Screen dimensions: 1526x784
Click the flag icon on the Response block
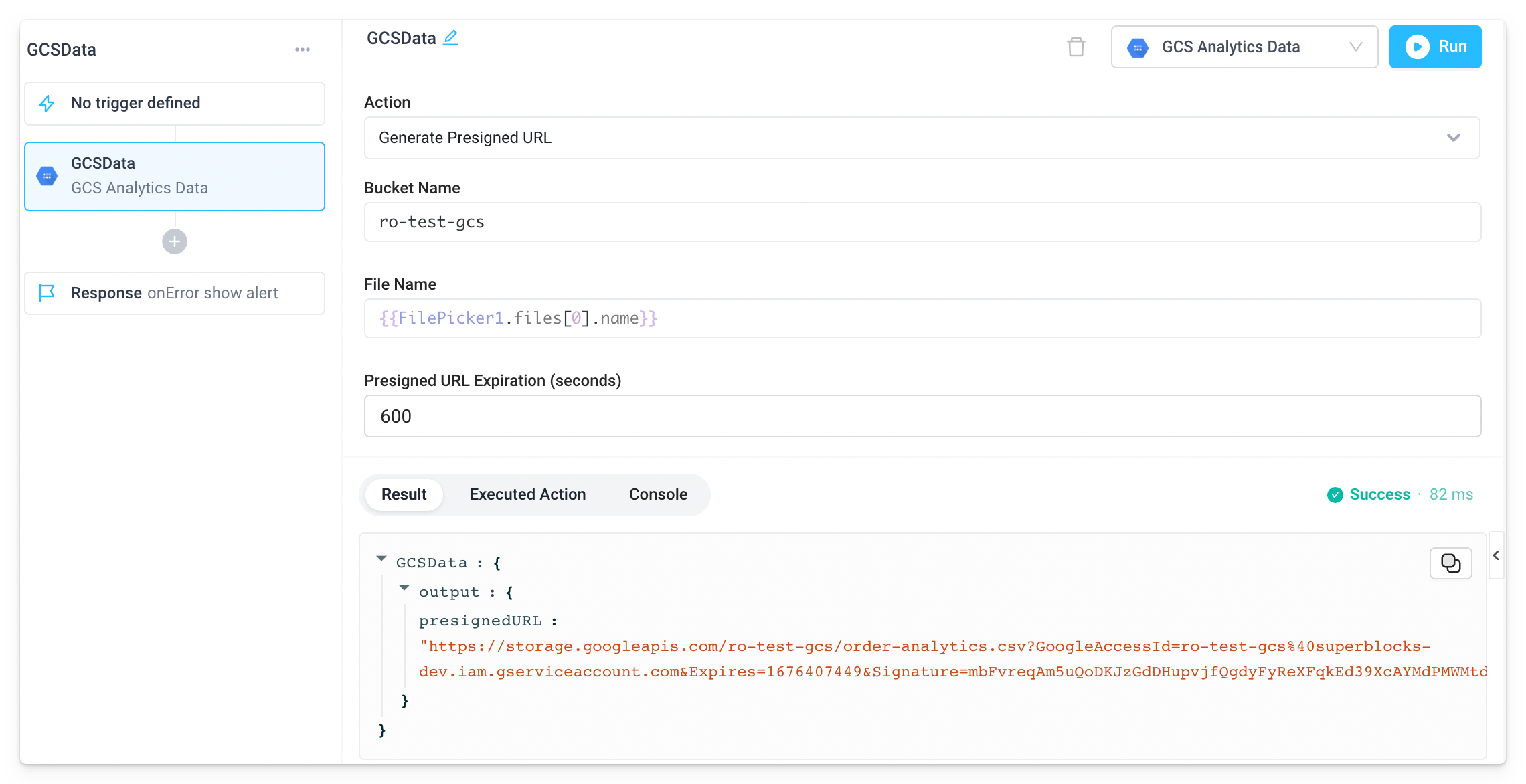point(47,293)
